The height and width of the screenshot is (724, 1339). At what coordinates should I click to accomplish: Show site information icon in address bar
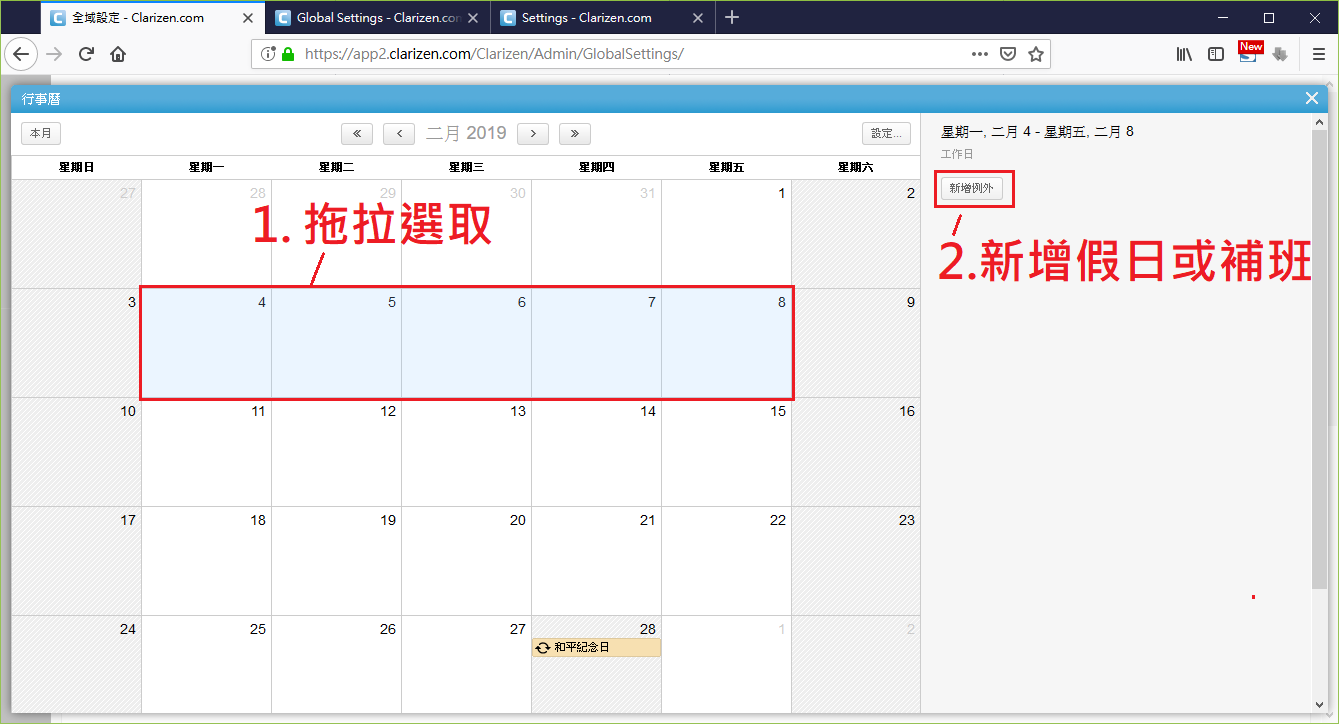[x=268, y=54]
